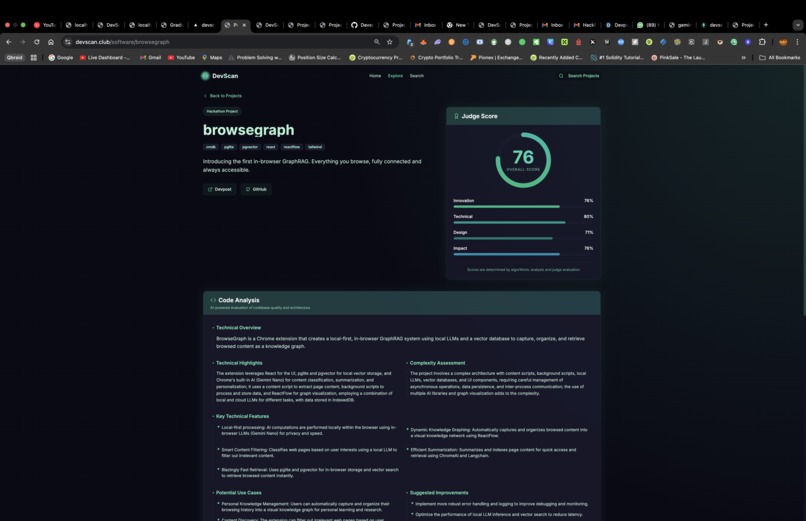Open the Pionex Exchange bookmark
This screenshot has height=521, width=806.
point(497,58)
